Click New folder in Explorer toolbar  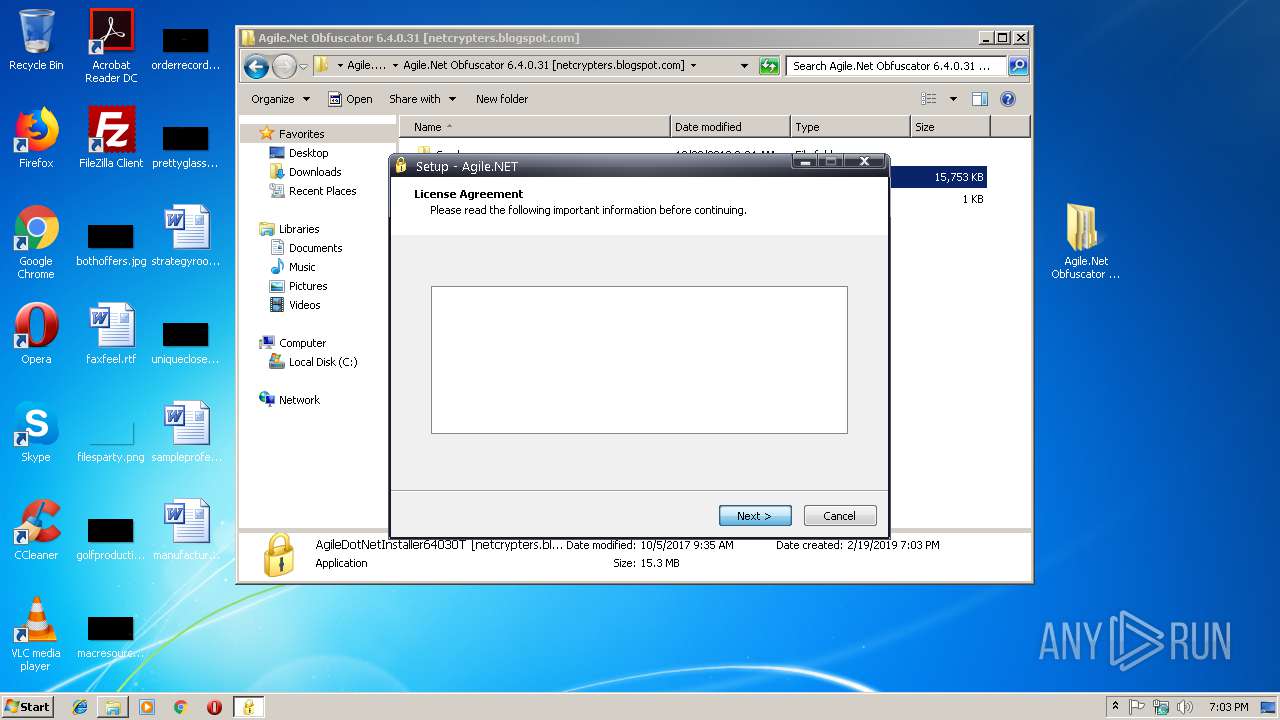(x=502, y=99)
